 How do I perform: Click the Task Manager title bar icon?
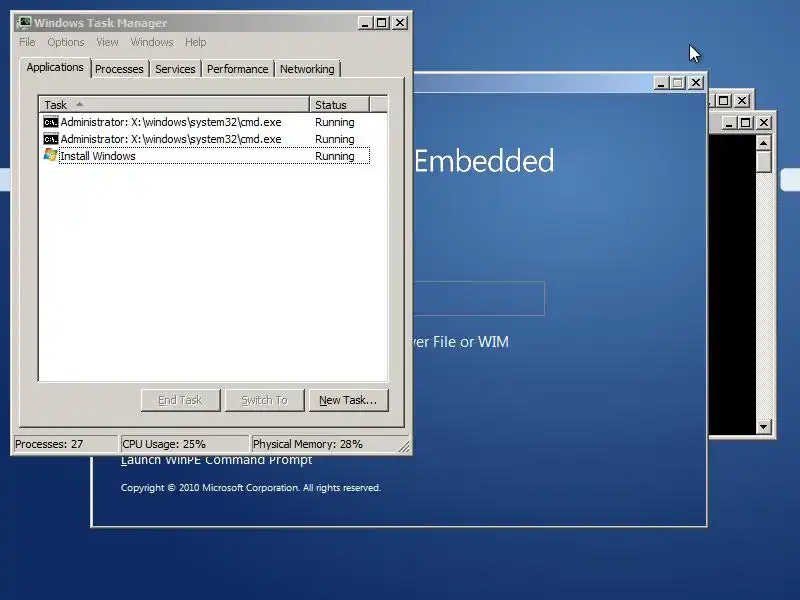(24, 23)
